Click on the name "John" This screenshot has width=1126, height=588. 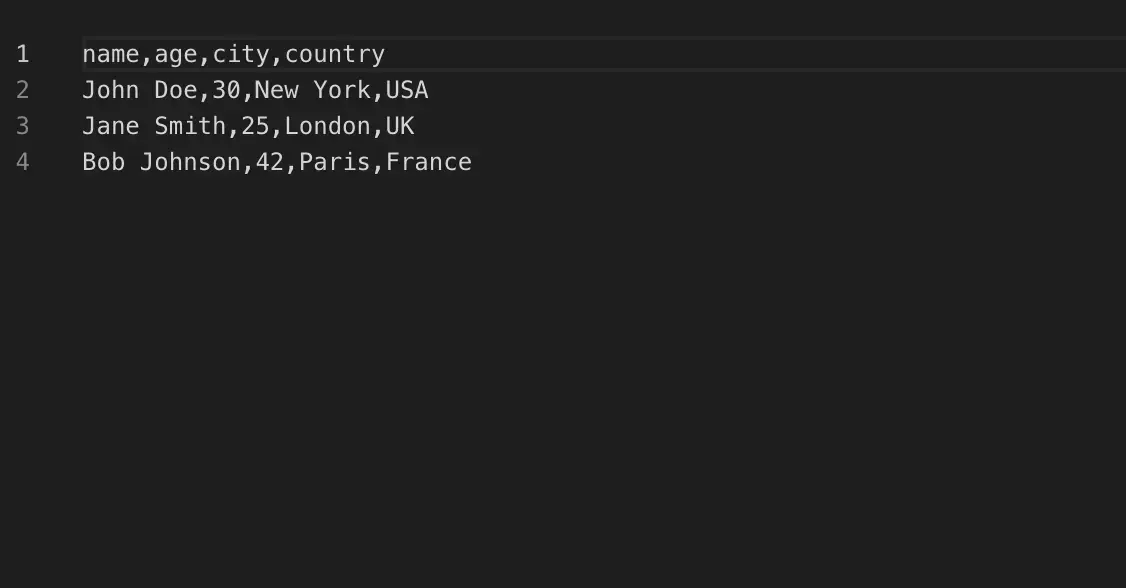110,90
